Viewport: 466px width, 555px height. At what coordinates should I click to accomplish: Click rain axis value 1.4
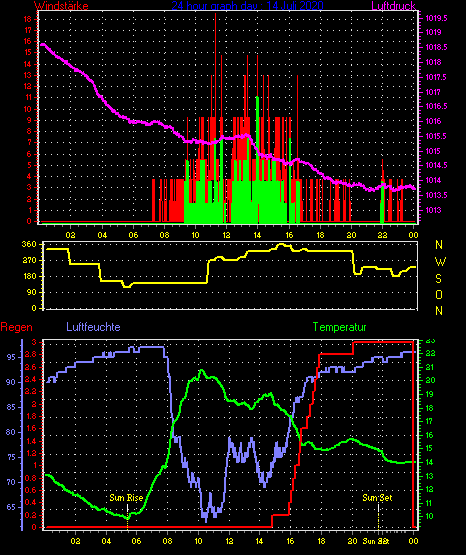[31, 441]
